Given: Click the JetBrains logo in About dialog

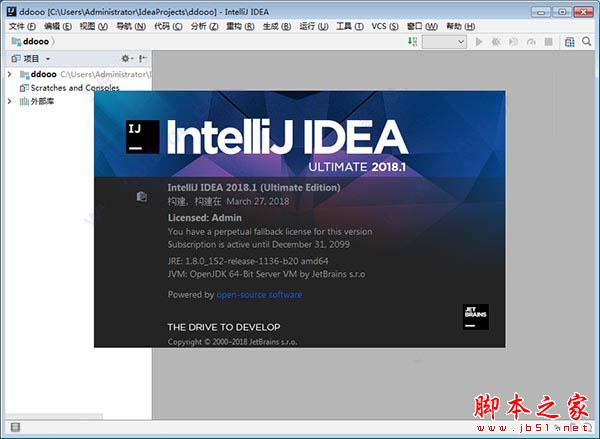Looking at the screenshot, I should coord(476,317).
